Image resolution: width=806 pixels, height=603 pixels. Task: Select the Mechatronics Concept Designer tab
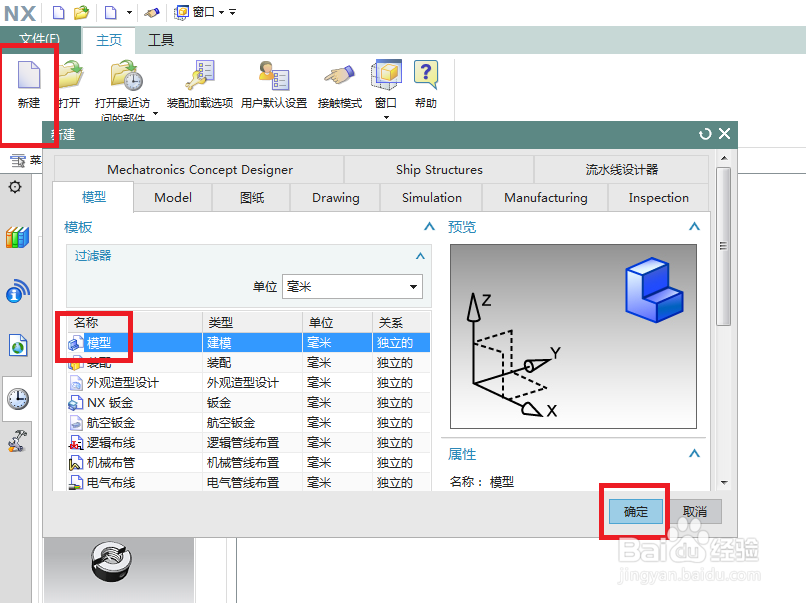199,170
